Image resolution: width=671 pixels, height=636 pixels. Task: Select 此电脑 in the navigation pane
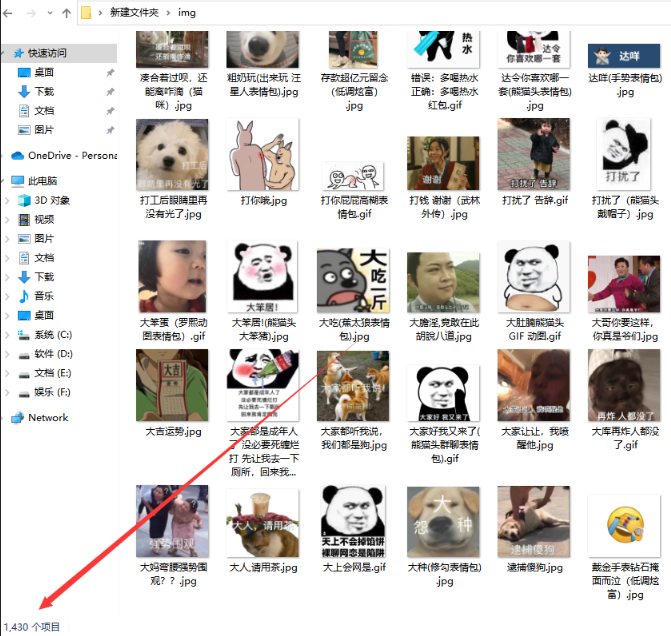34,181
